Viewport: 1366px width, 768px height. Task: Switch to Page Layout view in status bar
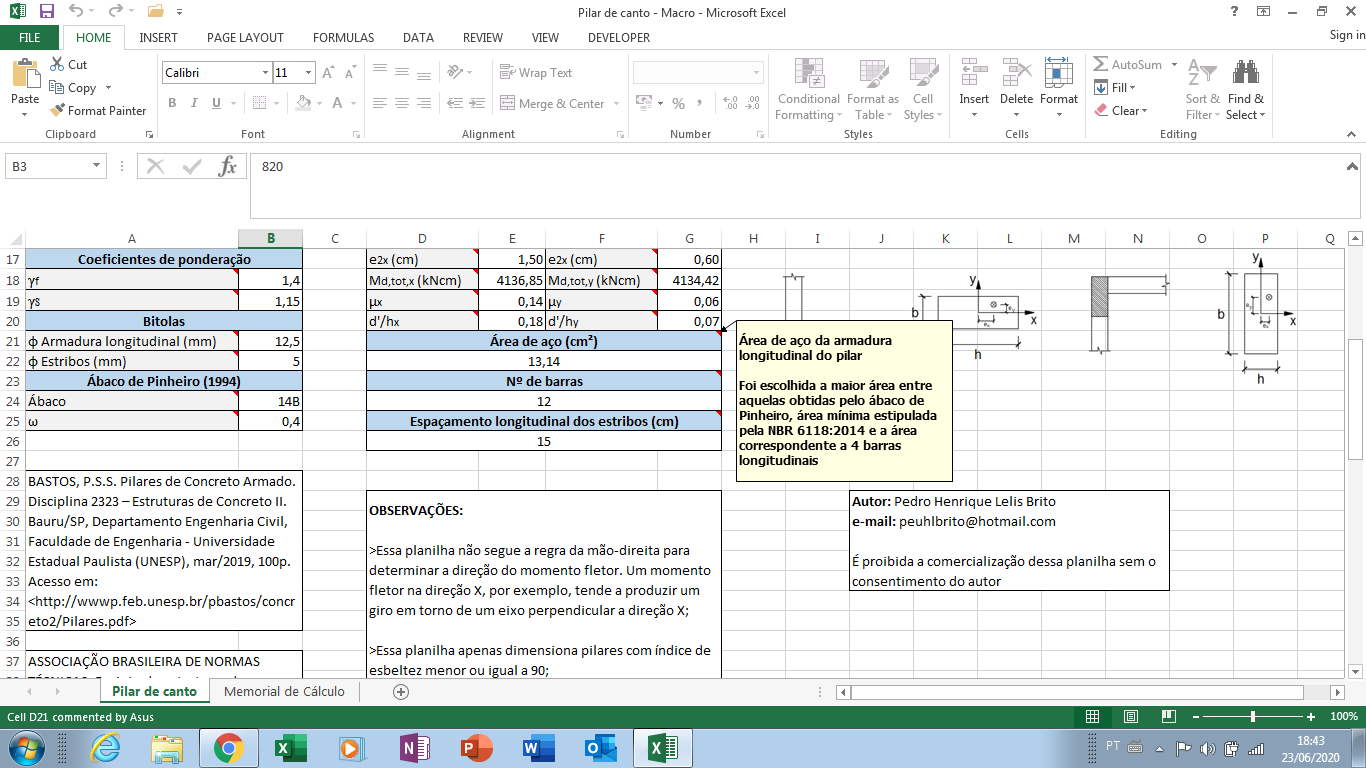click(x=1130, y=717)
